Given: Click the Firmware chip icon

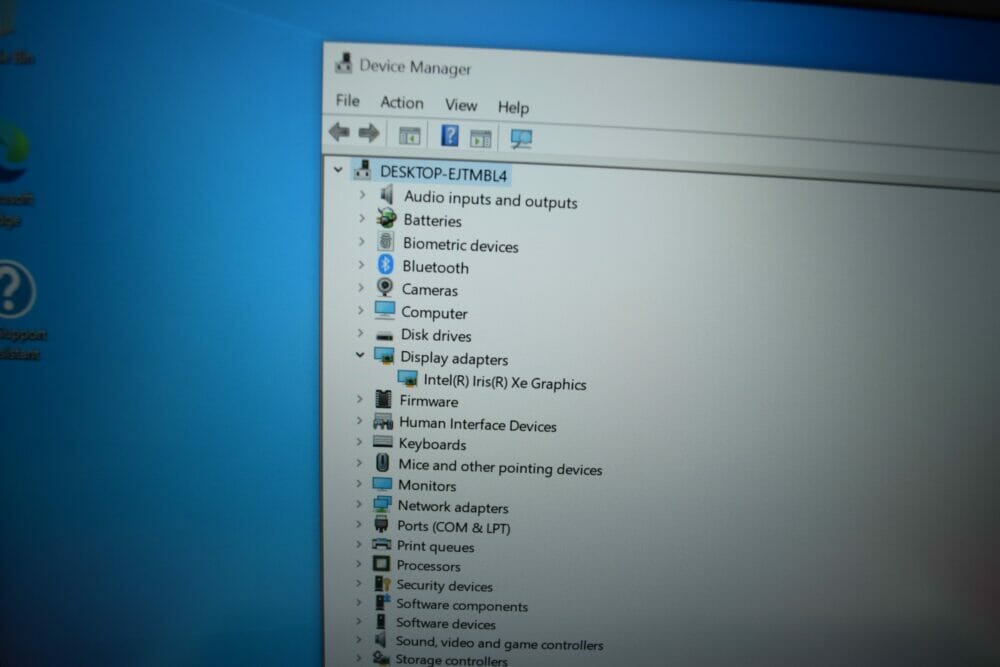Looking at the screenshot, I should [383, 399].
